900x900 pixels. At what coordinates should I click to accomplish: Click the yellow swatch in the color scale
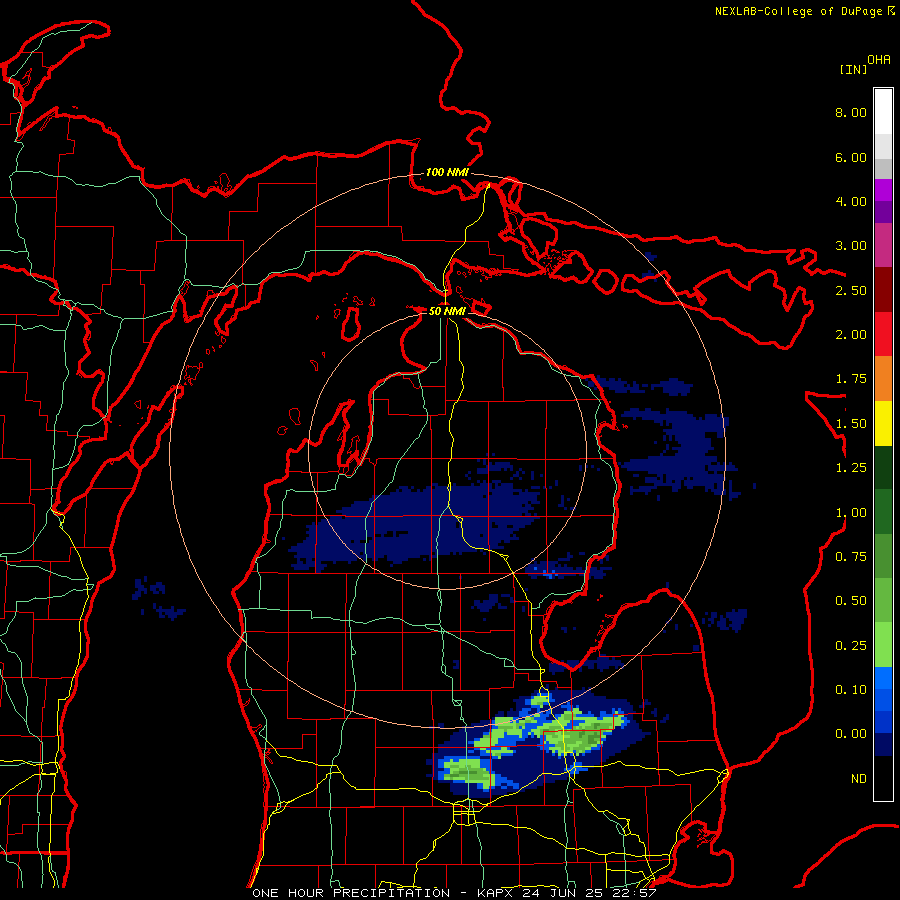[883, 423]
